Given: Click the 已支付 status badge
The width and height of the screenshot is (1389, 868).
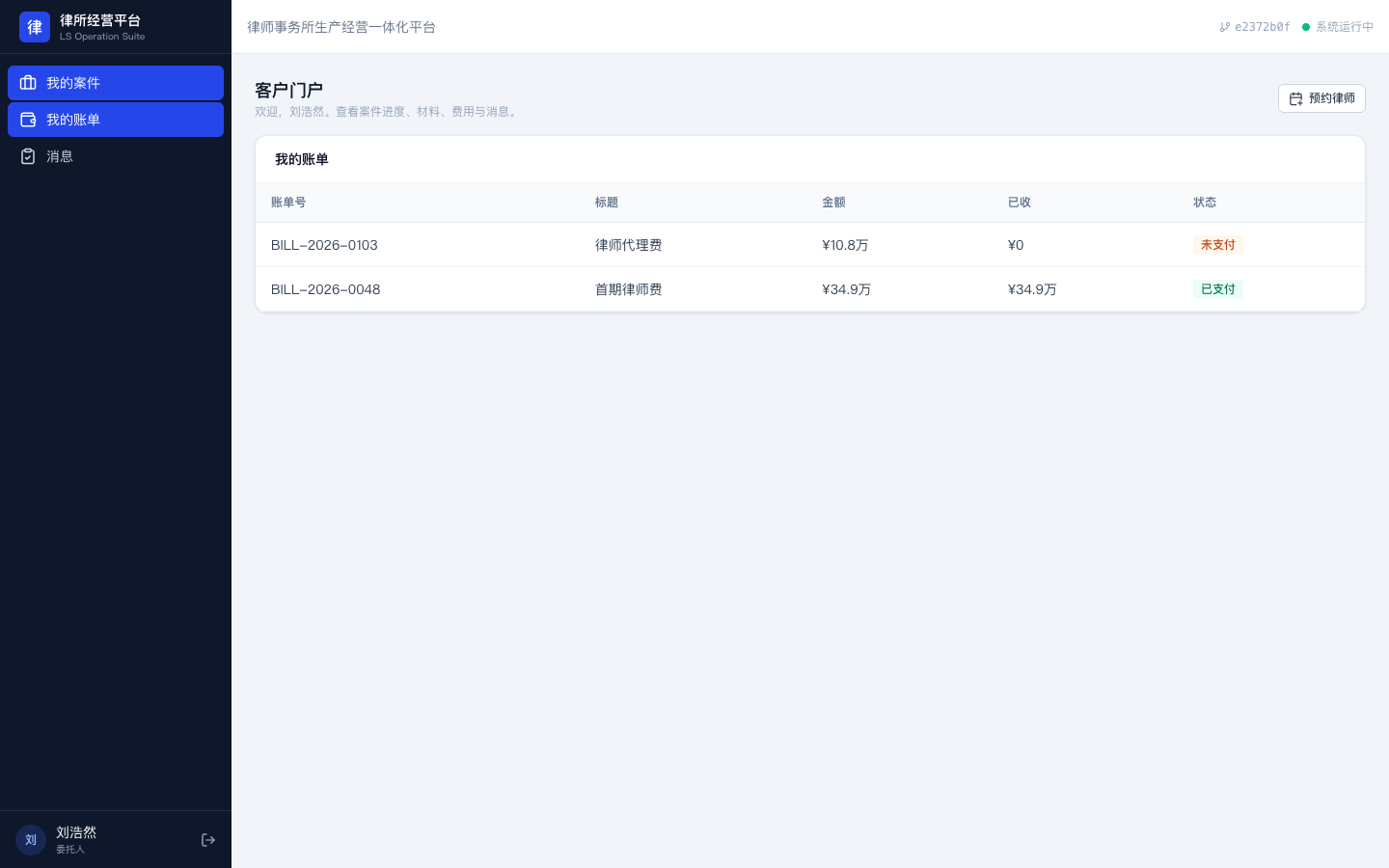Looking at the screenshot, I should pyautogui.click(x=1218, y=289).
